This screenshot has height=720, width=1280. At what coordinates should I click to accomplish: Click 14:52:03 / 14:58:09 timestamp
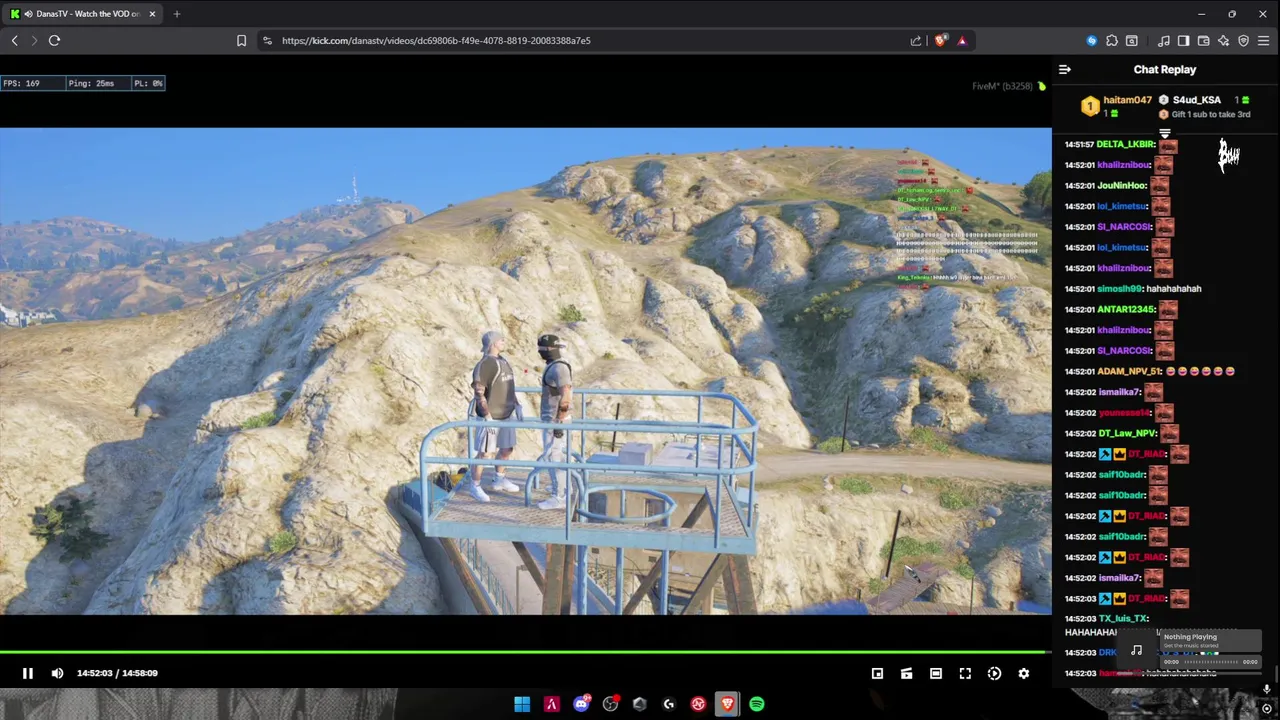point(117,673)
